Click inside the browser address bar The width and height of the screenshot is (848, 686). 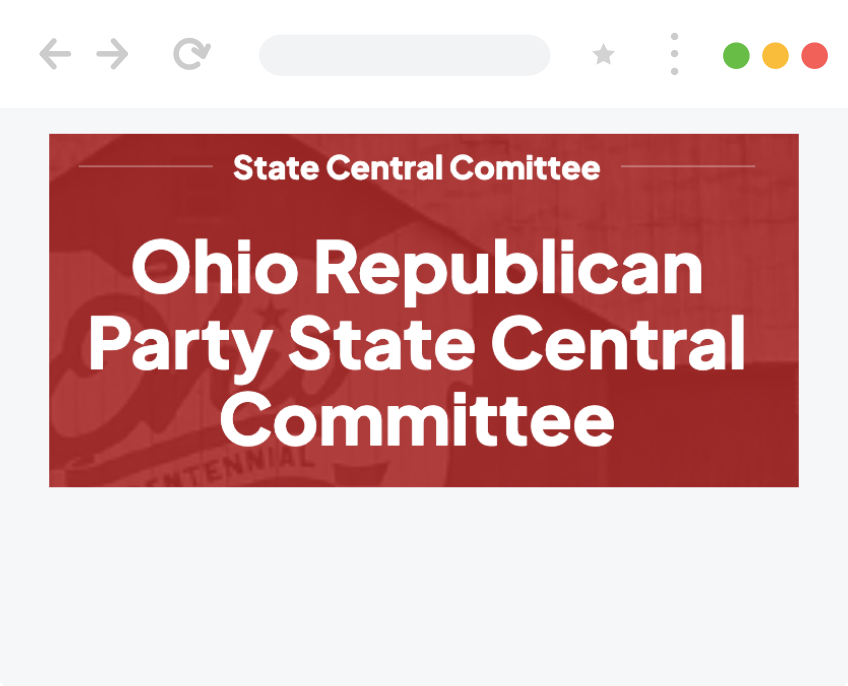(x=405, y=55)
